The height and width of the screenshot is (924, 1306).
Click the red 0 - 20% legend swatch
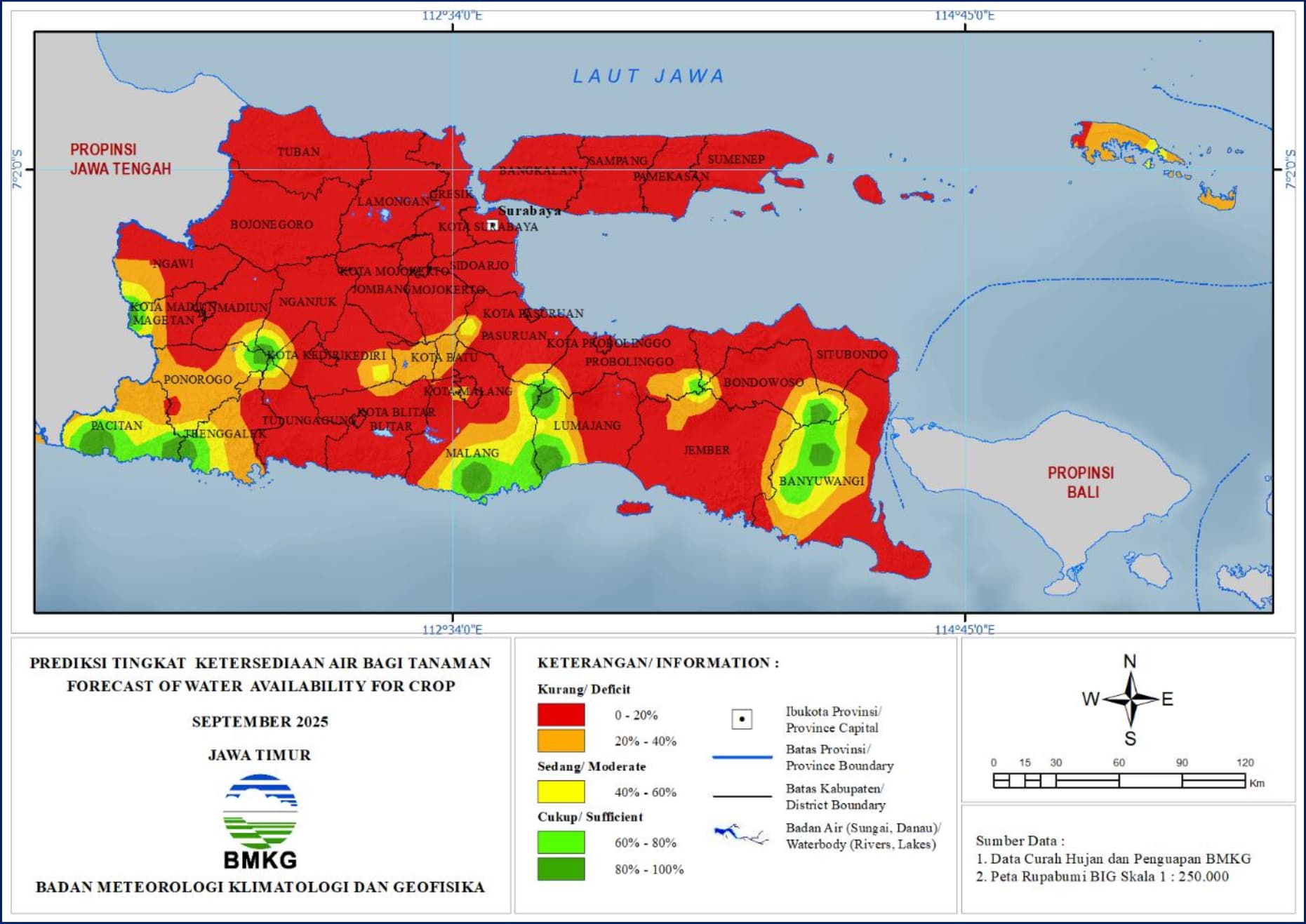[x=561, y=715]
